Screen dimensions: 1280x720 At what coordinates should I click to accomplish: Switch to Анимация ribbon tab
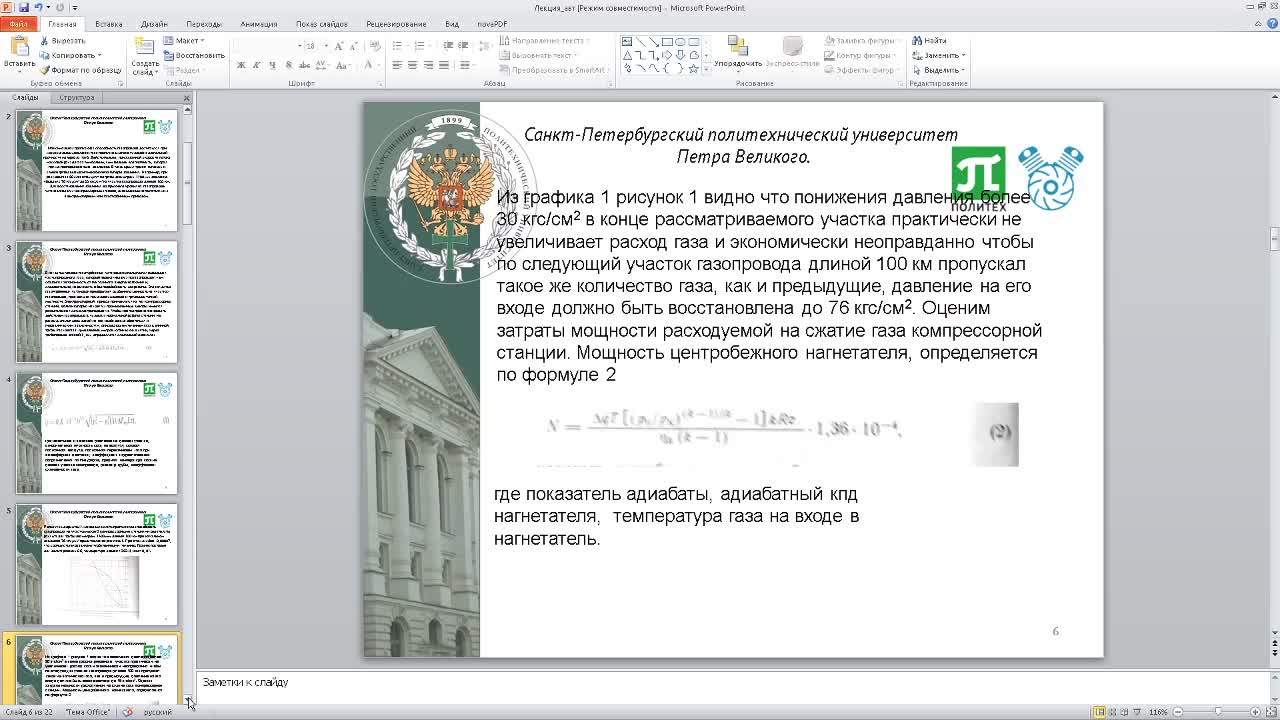[259, 24]
